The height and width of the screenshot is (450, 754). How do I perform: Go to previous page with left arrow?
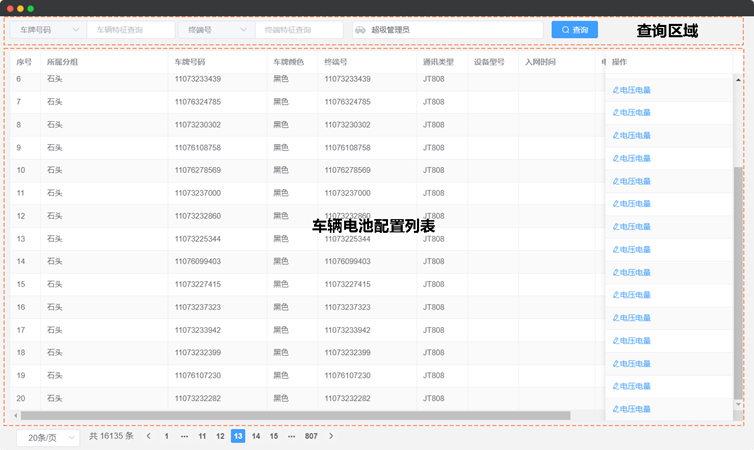point(149,436)
